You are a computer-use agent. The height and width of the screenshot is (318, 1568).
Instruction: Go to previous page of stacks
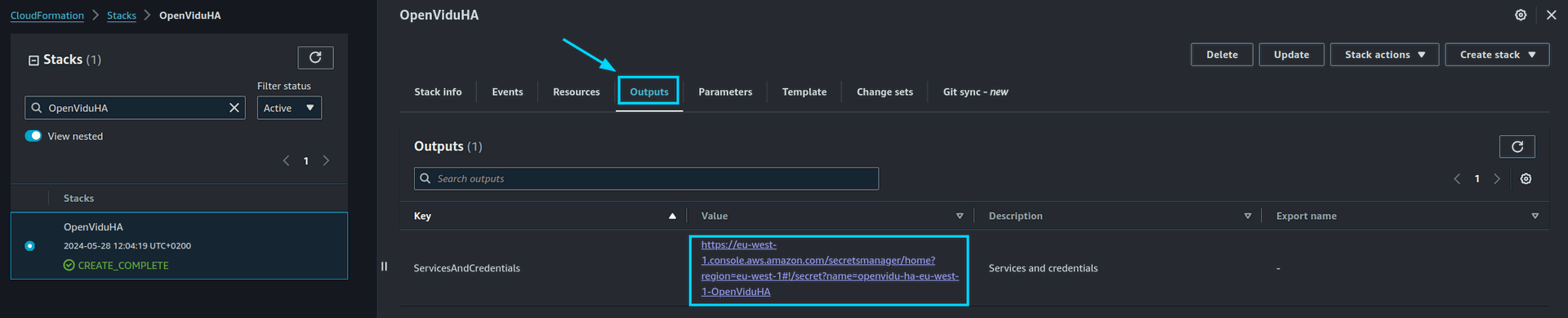click(x=286, y=161)
